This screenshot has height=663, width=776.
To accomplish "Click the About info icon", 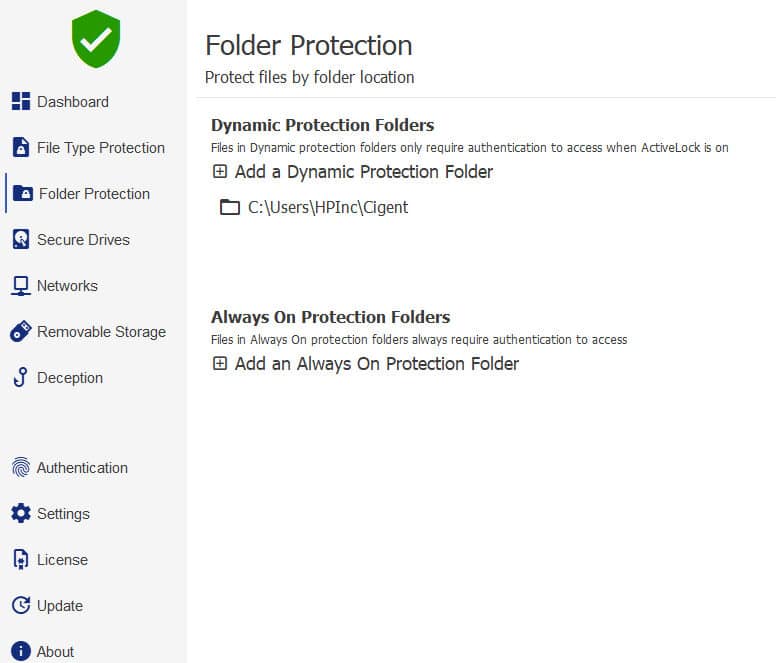I will tap(21, 651).
